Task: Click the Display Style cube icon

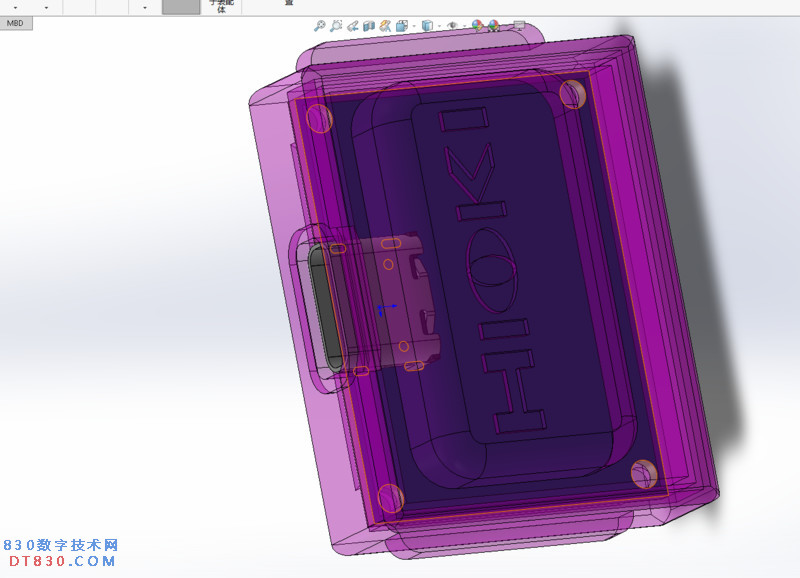Action: tap(427, 26)
